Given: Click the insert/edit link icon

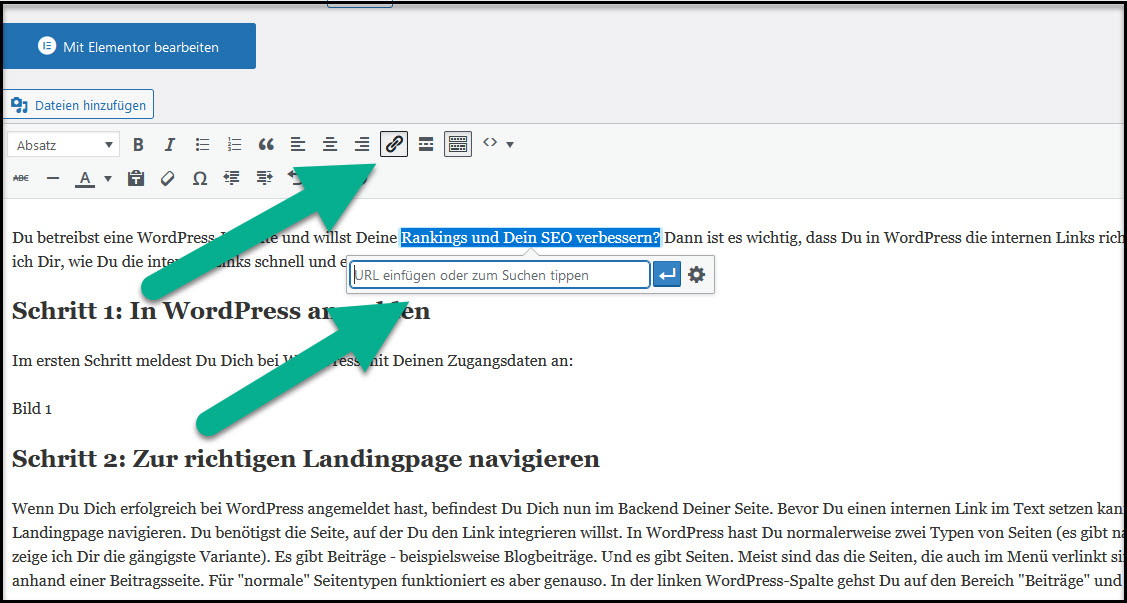Looking at the screenshot, I should pyautogui.click(x=394, y=144).
